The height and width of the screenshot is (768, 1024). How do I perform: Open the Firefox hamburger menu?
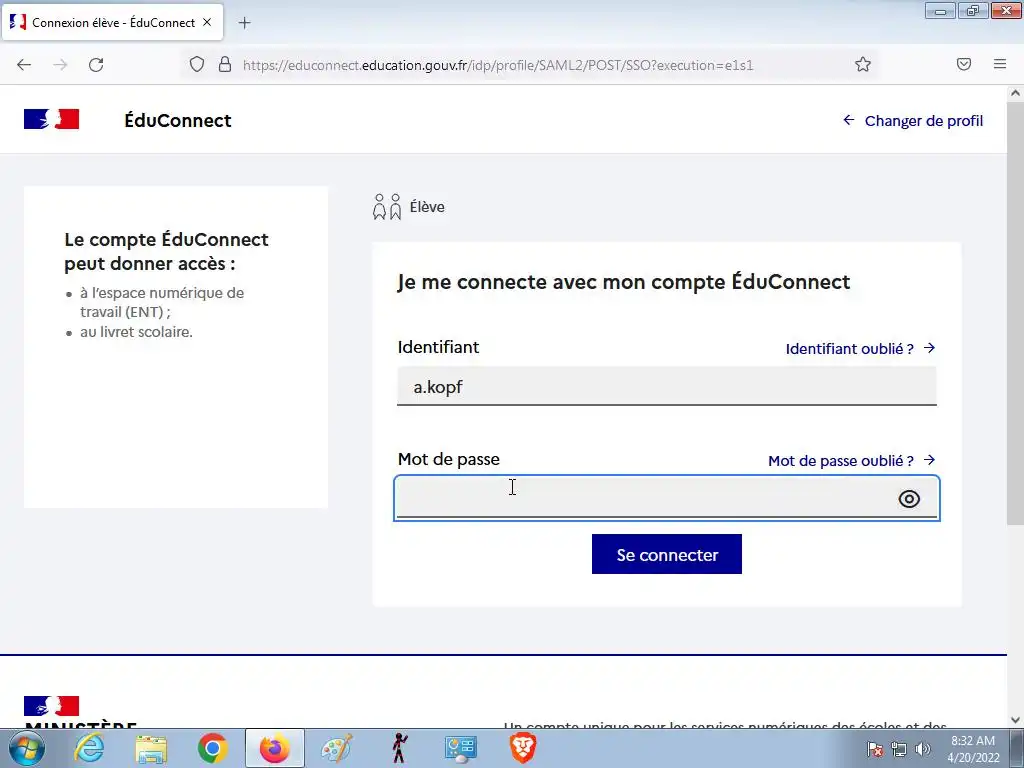click(x=1000, y=64)
